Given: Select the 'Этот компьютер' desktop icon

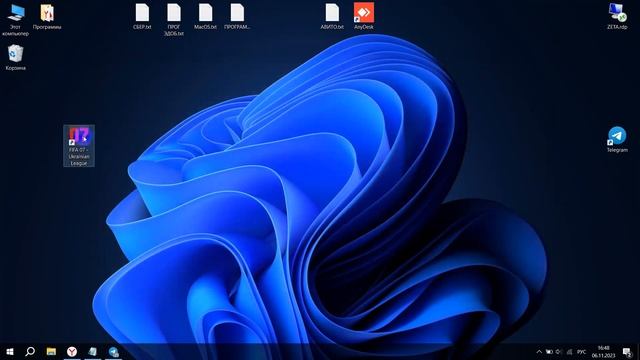Looking at the screenshot, I should (x=16, y=19).
